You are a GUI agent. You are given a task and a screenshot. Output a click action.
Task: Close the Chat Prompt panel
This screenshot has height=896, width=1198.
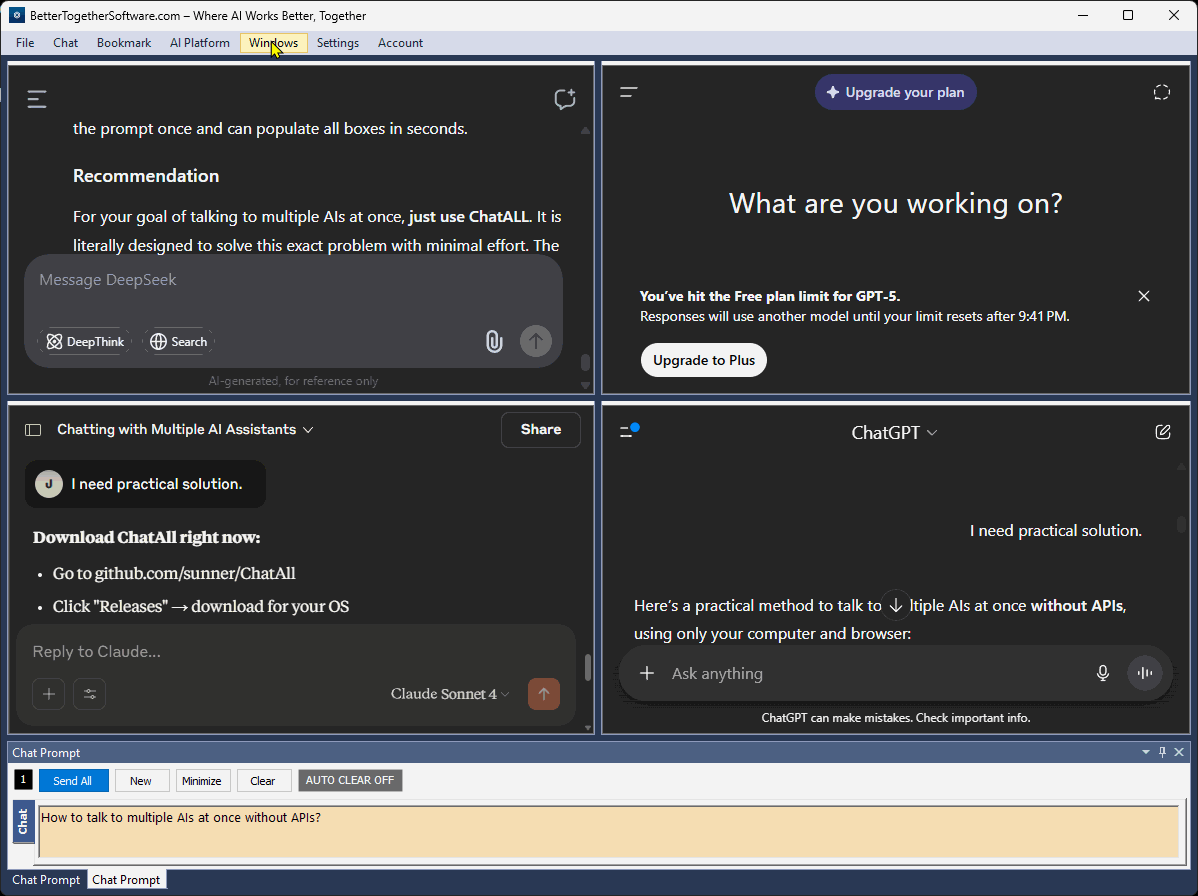[x=1179, y=752]
